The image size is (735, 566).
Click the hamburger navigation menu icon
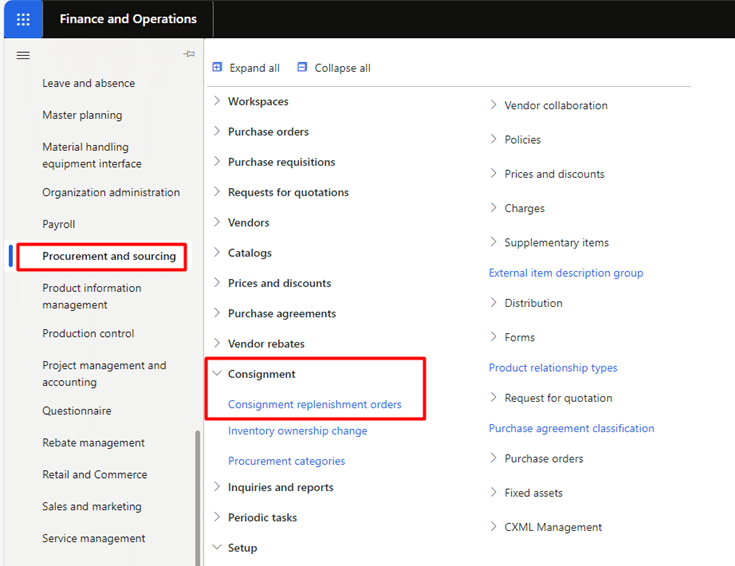[23, 55]
